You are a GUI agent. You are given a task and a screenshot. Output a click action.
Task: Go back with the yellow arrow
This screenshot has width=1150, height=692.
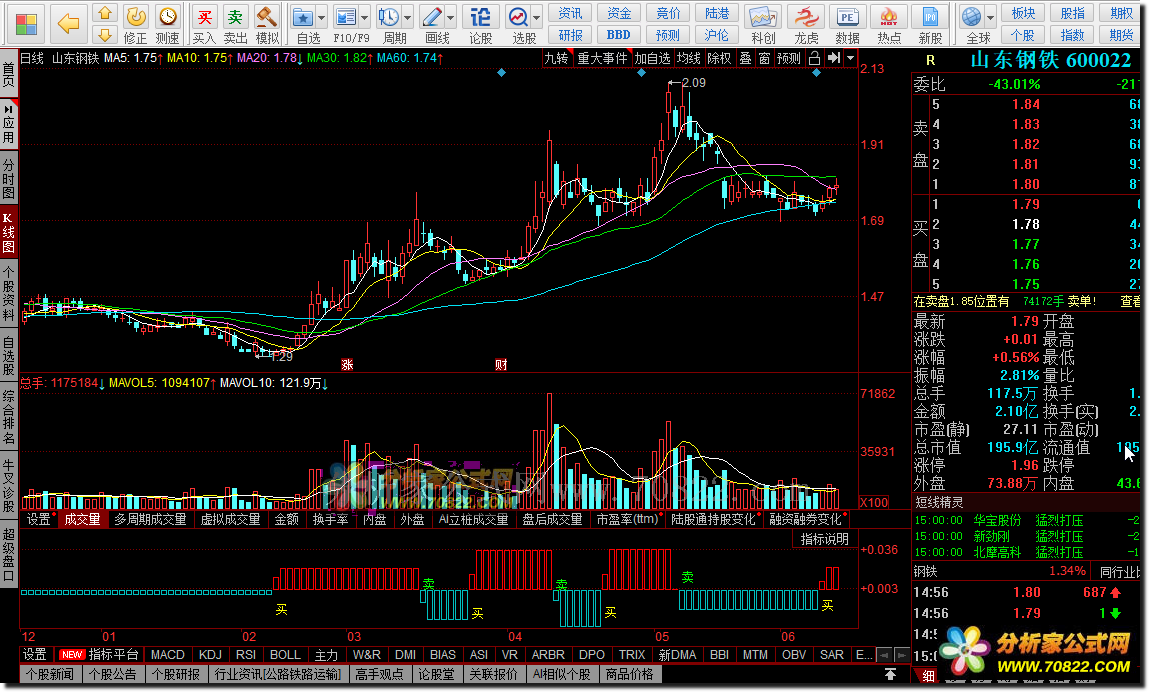tap(68, 23)
